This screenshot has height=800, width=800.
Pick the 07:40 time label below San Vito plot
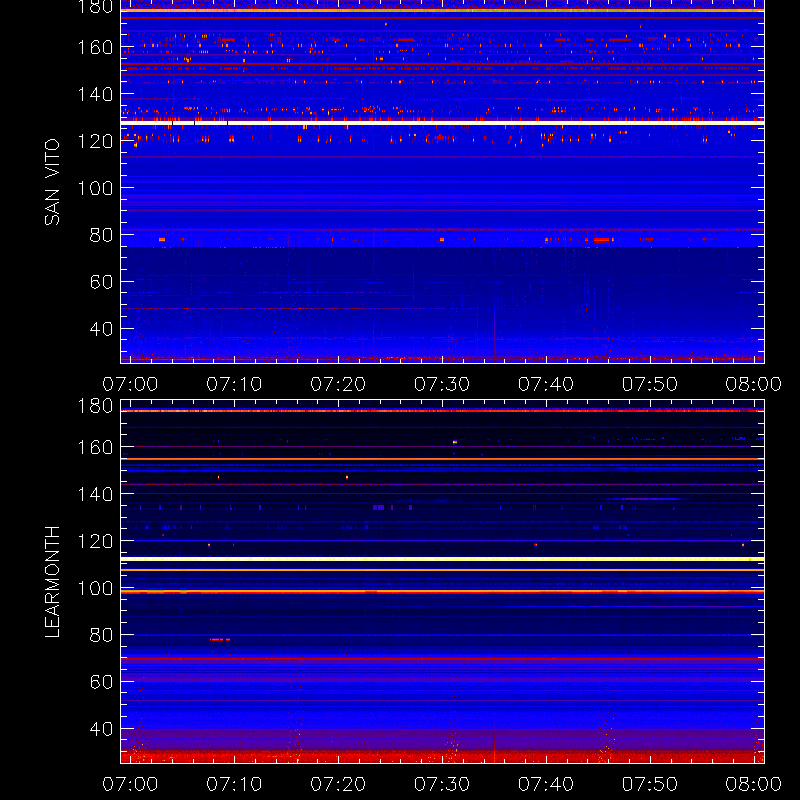click(546, 384)
